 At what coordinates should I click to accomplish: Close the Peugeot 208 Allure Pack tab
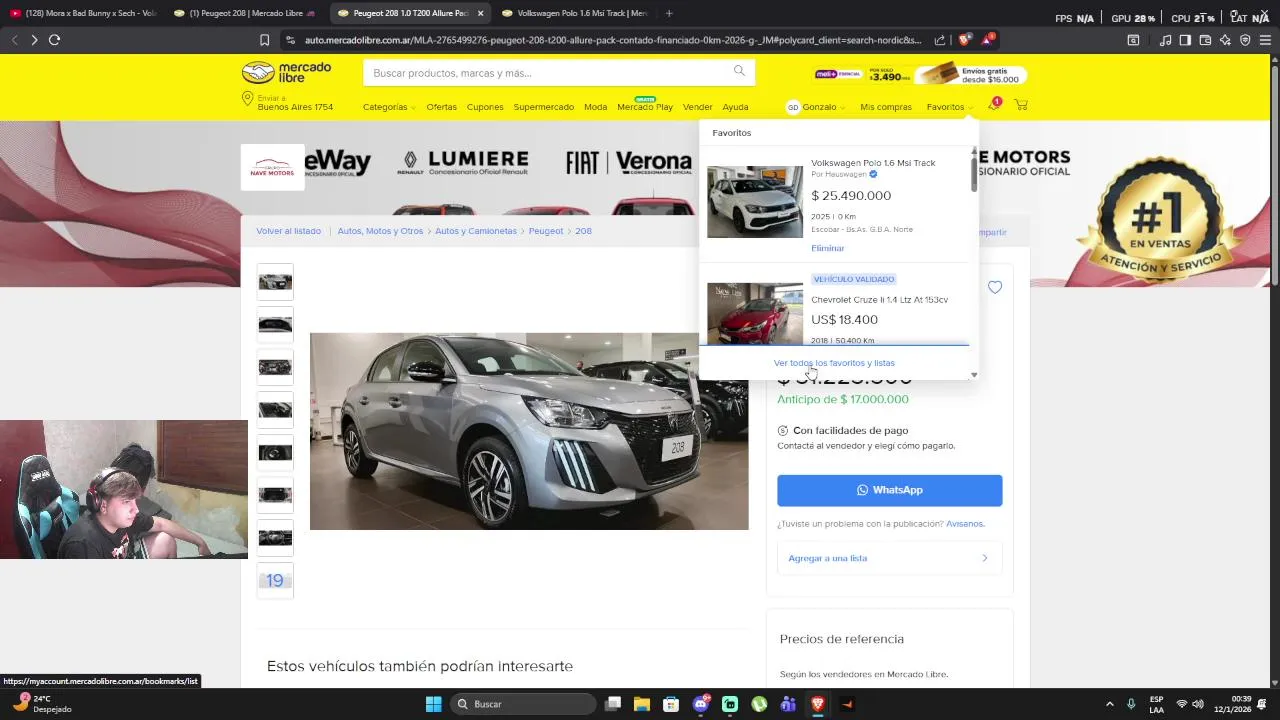[x=481, y=13]
